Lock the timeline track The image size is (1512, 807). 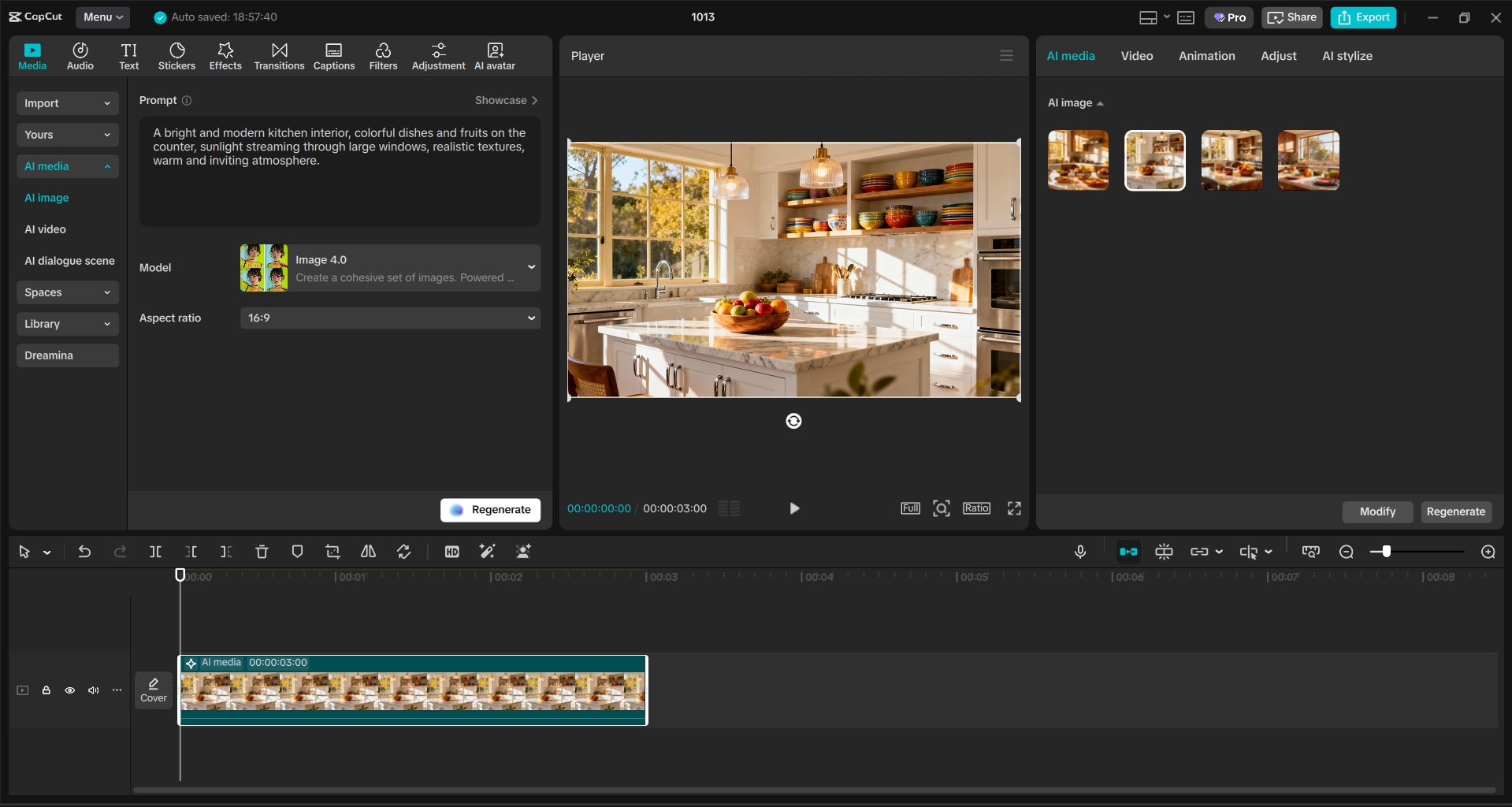tap(46, 690)
